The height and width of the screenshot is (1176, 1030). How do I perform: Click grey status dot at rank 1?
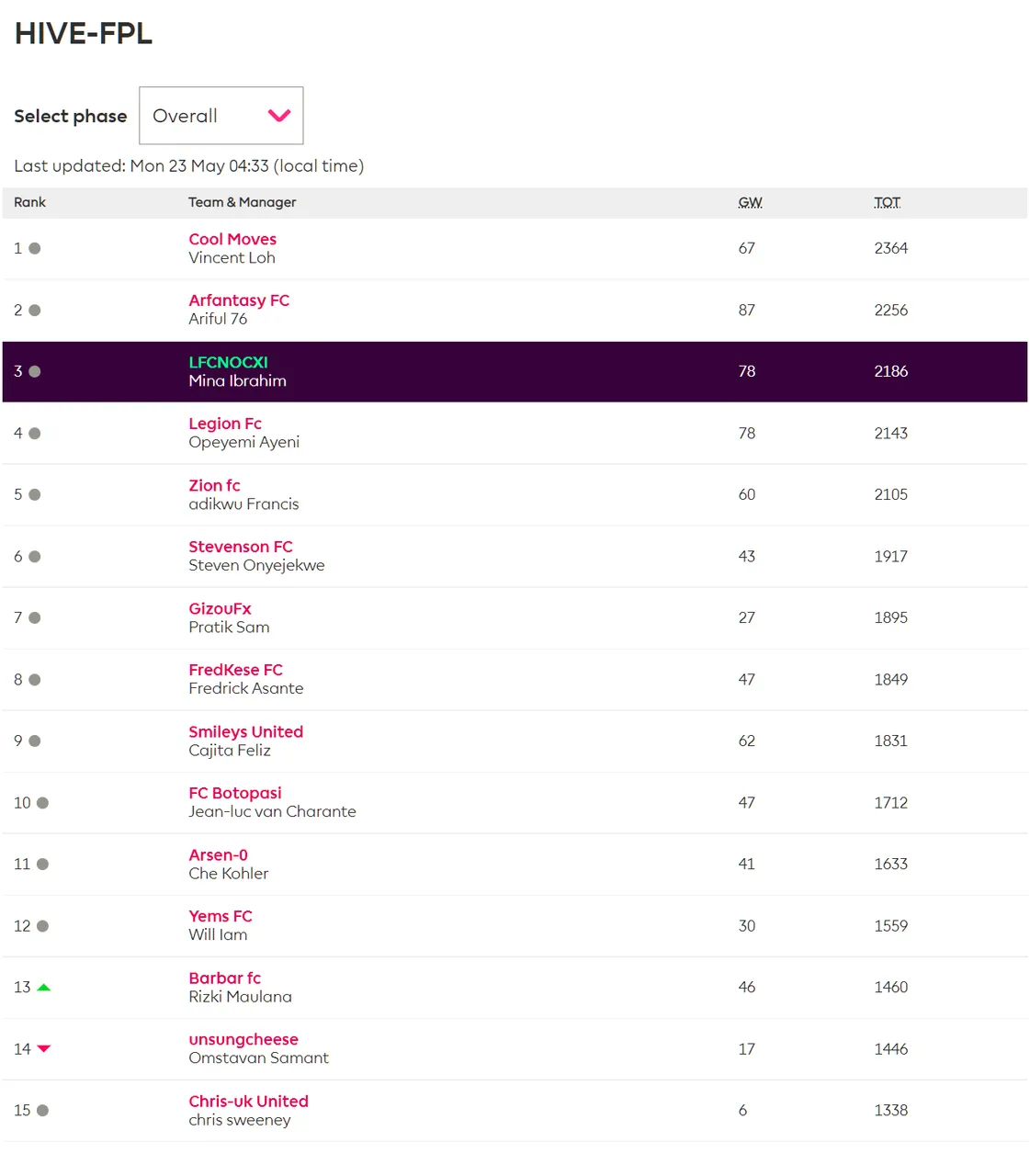click(35, 248)
